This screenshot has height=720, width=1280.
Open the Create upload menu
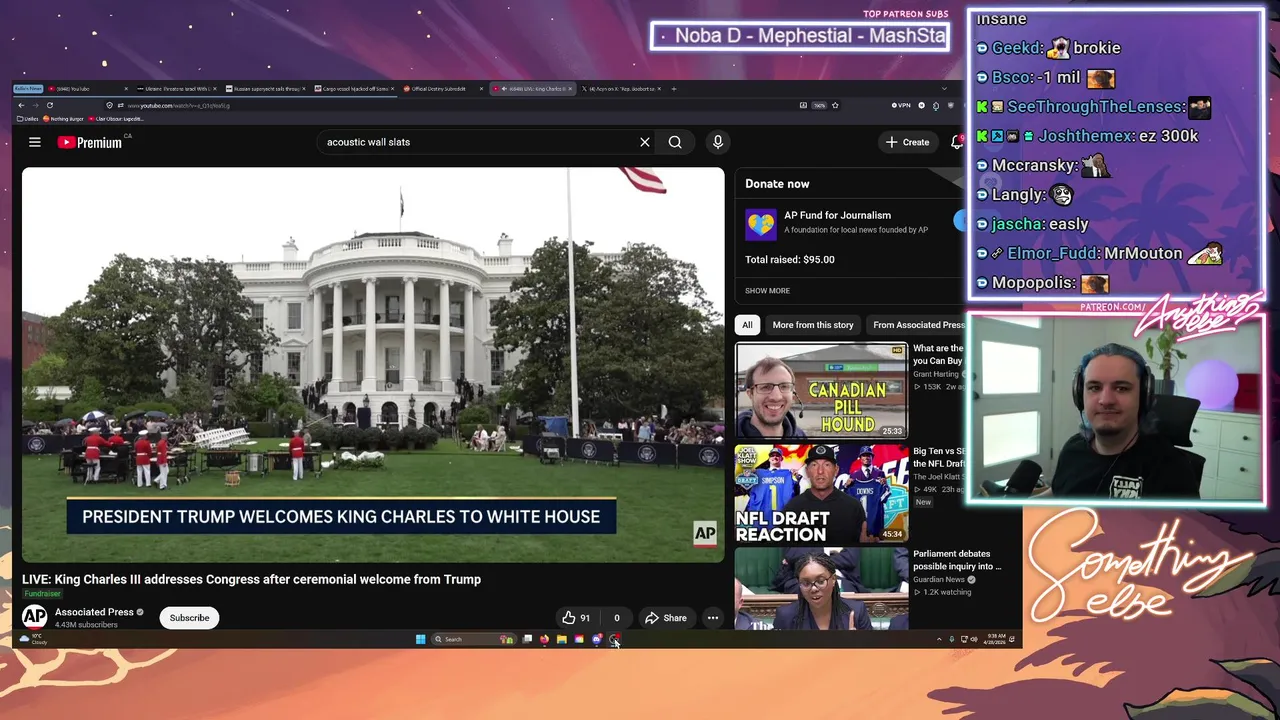(908, 142)
